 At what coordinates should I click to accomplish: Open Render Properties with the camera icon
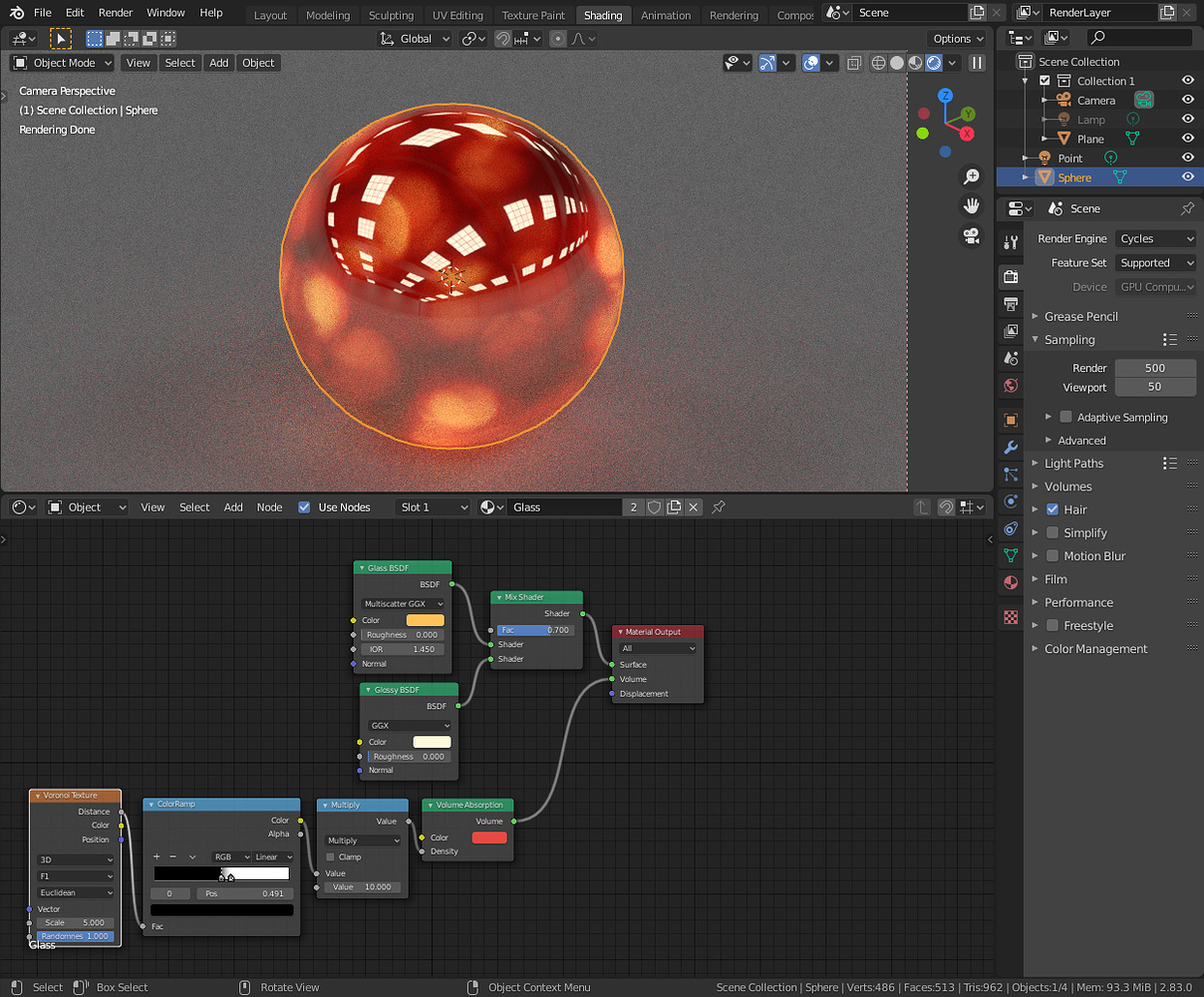[1010, 275]
